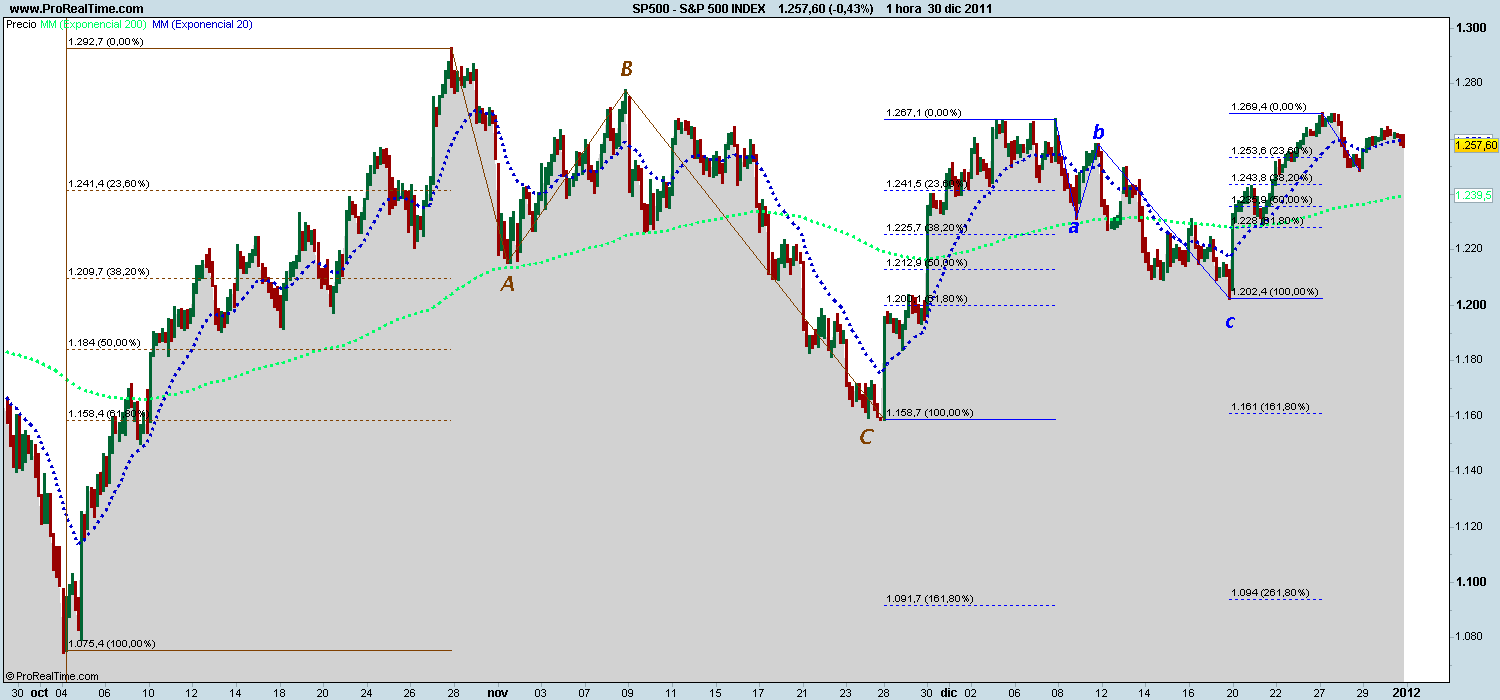Click the '30 dic 2011' date in header

pos(960,8)
